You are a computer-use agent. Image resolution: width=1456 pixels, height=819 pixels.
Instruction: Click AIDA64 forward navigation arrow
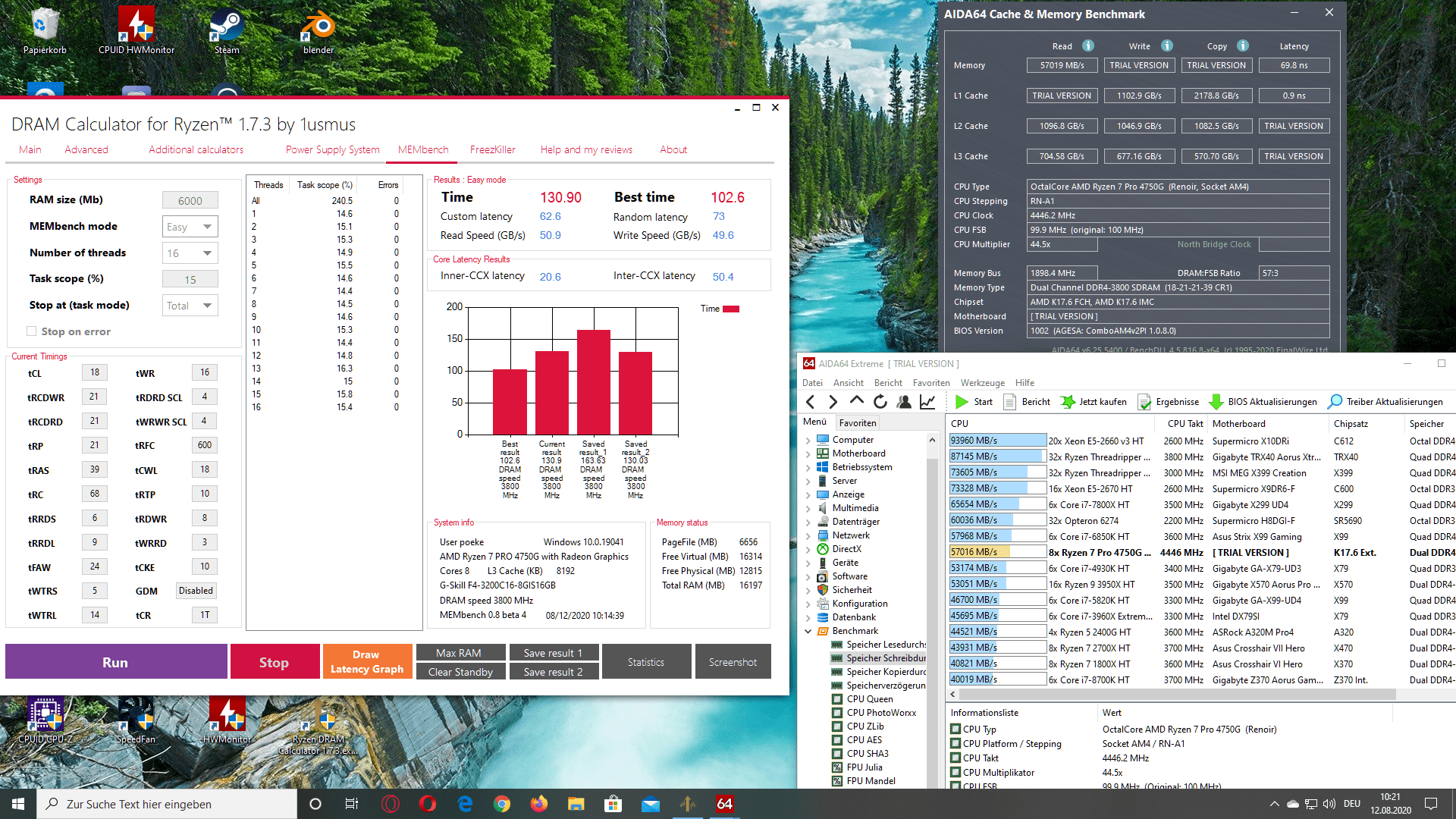point(833,402)
